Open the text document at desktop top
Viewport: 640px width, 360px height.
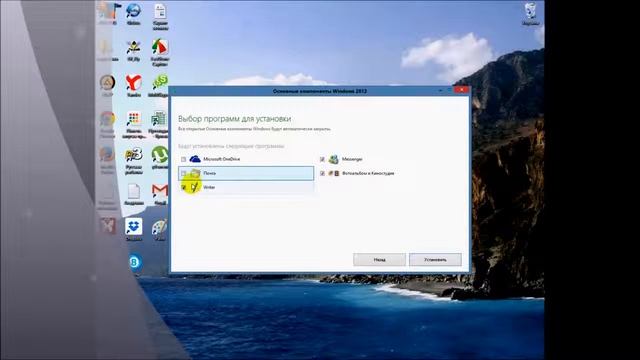(x=160, y=17)
